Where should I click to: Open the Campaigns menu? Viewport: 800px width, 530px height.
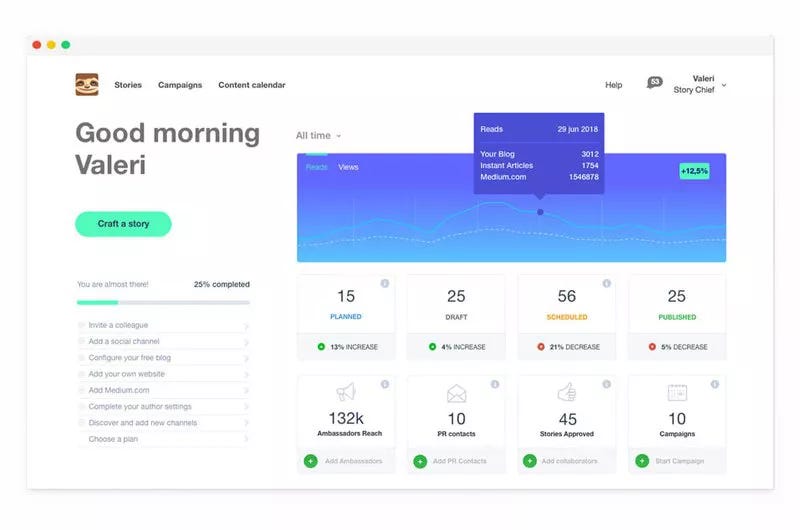[x=180, y=85]
